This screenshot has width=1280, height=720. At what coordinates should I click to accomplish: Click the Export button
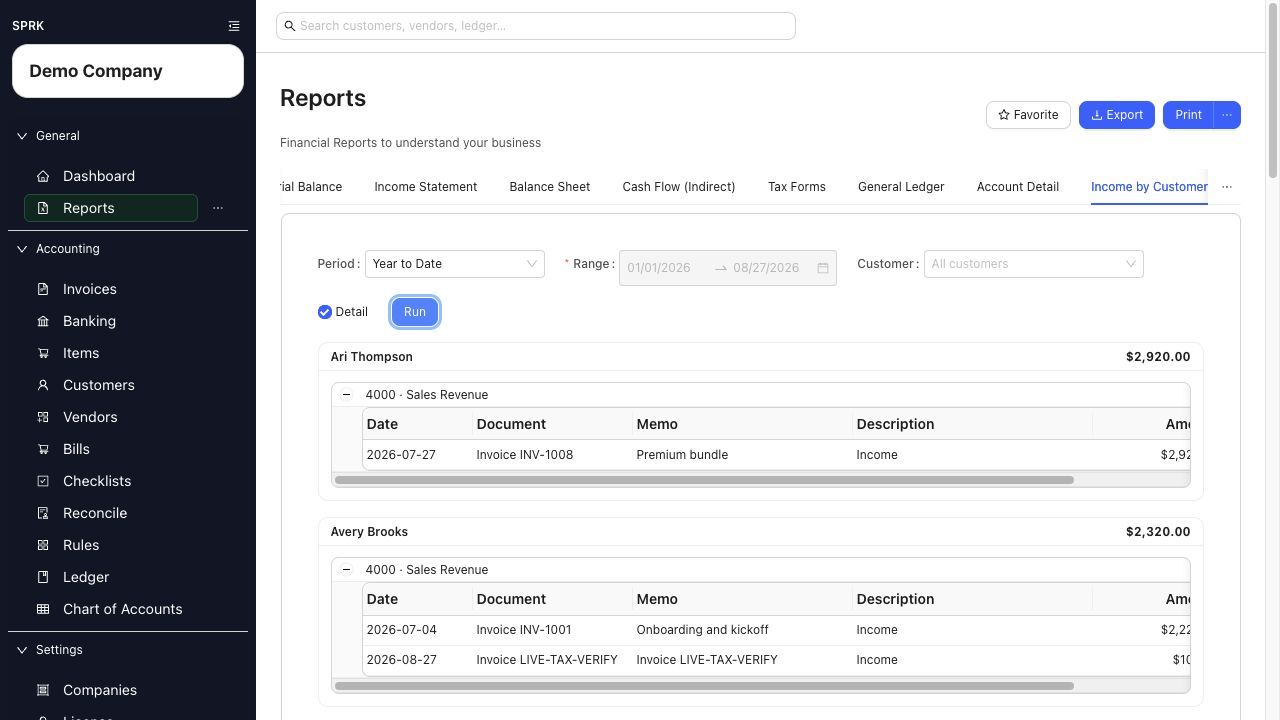coord(1117,115)
